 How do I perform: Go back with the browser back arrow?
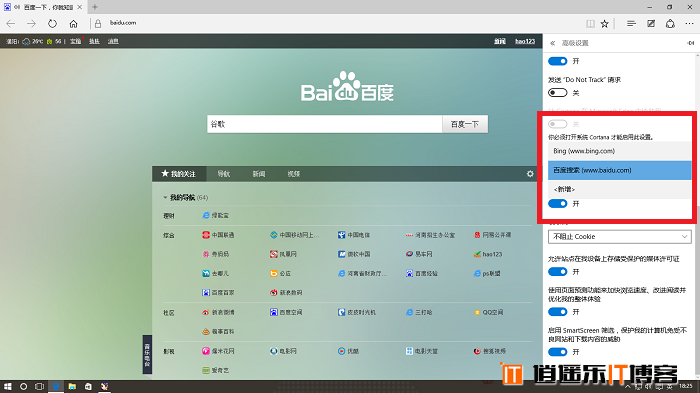11,24
